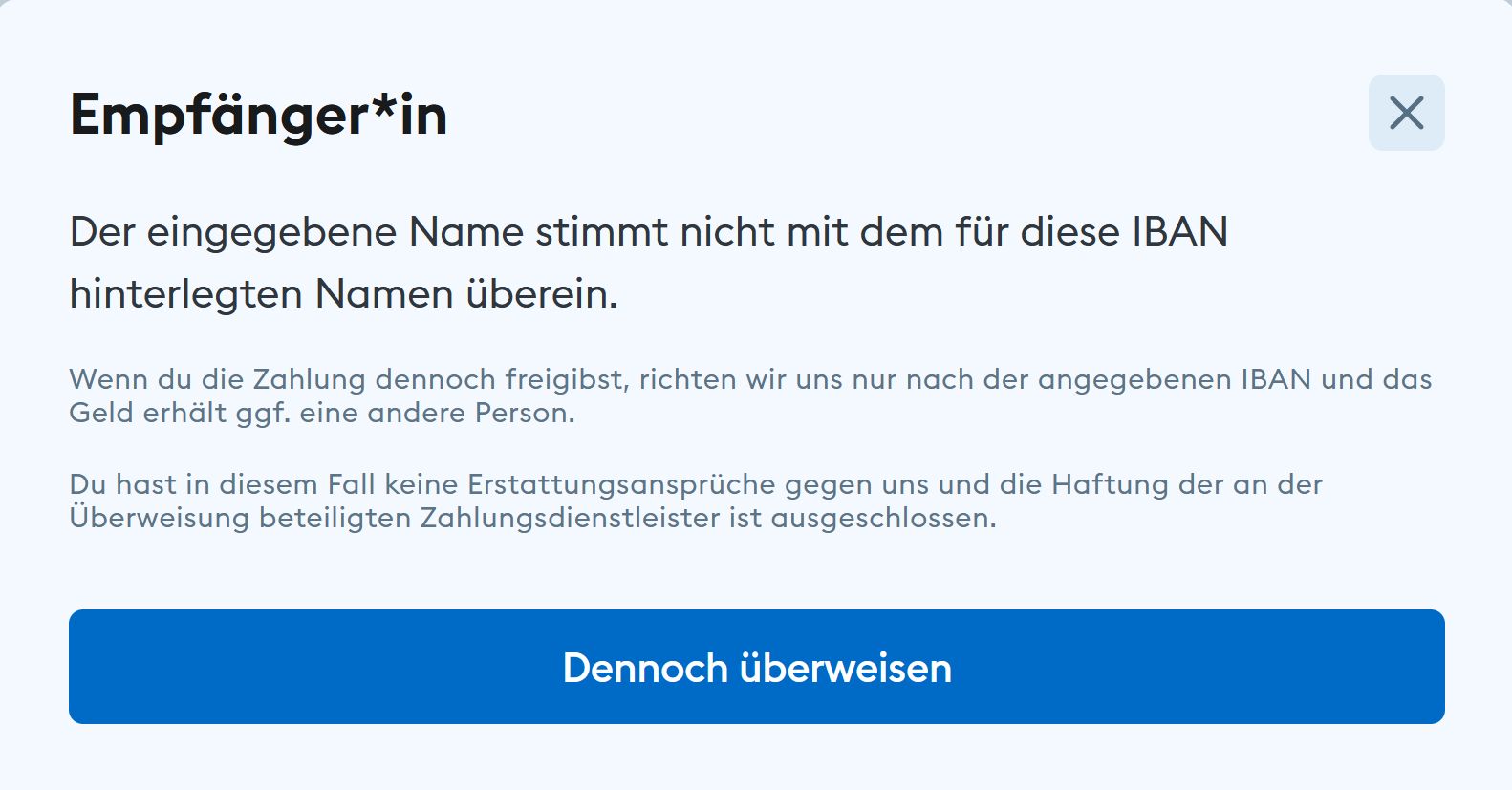Close the Empfänger*in dialog

[1406, 113]
